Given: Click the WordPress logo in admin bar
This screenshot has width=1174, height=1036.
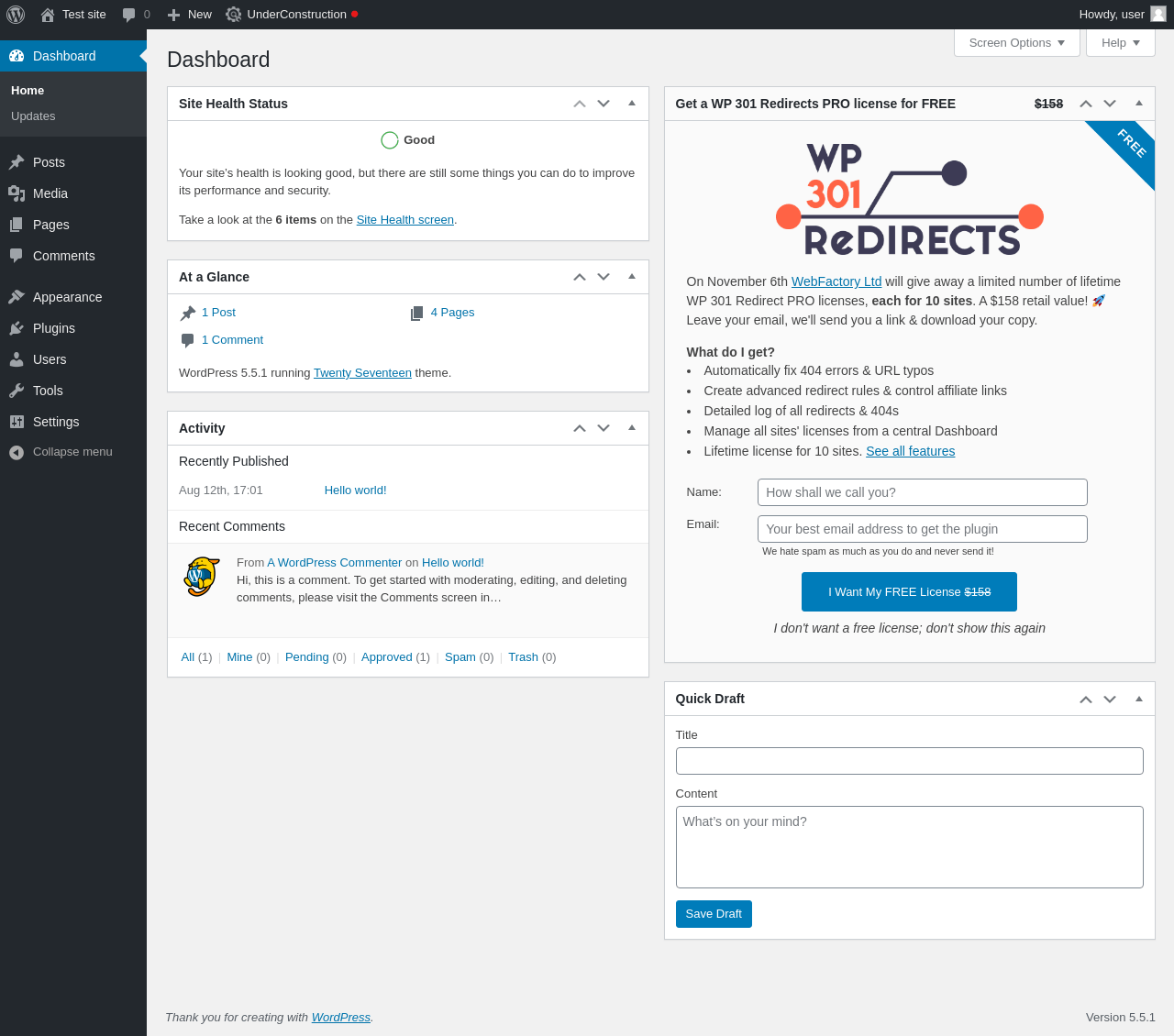Looking at the screenshot, I should pyautogui.click(x=16, y=15).
